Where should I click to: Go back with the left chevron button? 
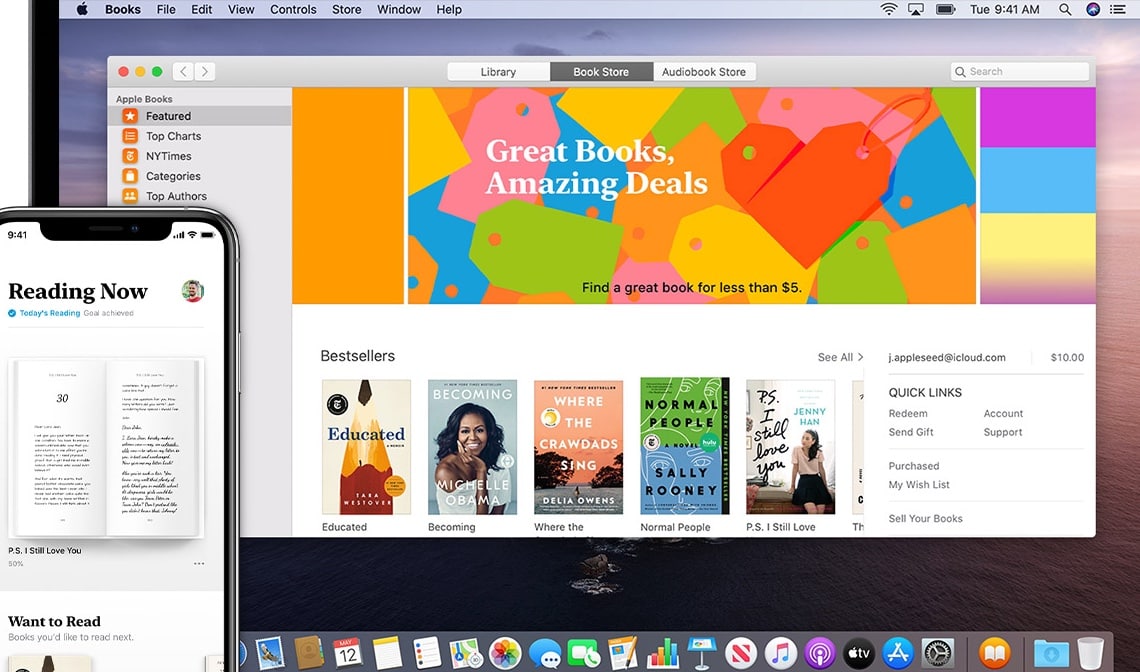pyautogui.click(x=183, y=72)
